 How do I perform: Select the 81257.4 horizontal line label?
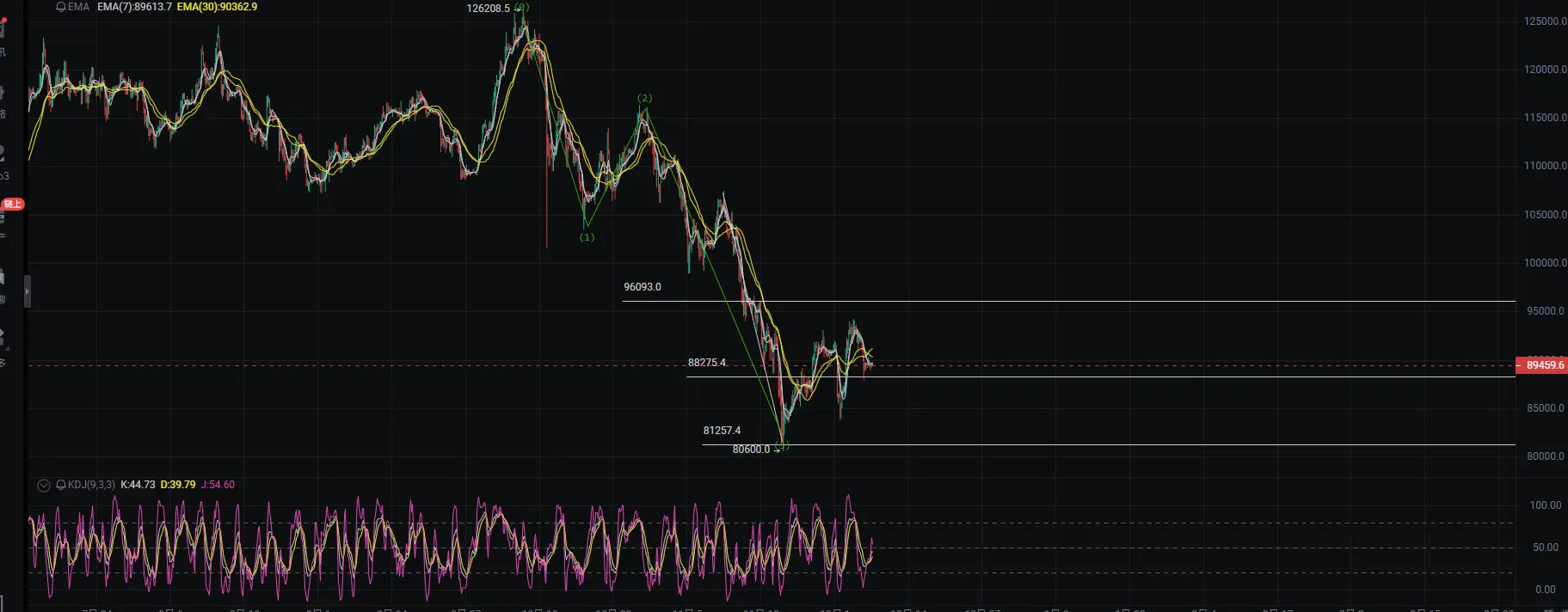coord(722,431)
